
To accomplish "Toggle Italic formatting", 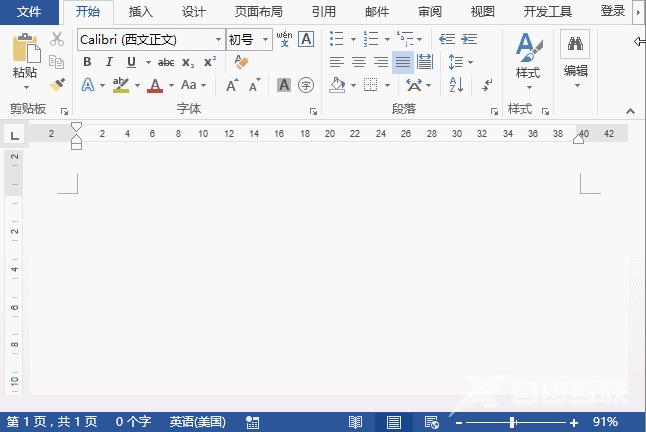I will click(108, 62).
